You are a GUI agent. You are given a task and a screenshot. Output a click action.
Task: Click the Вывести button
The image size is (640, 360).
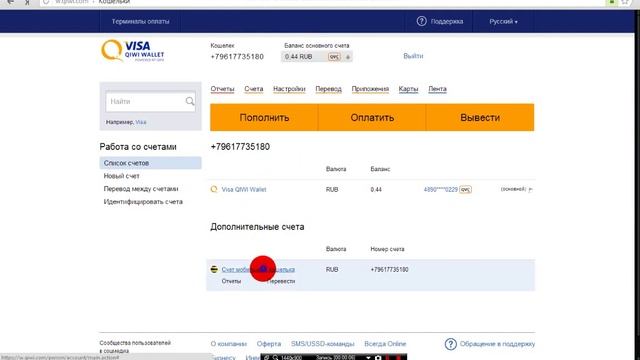[x=480, y=118]
